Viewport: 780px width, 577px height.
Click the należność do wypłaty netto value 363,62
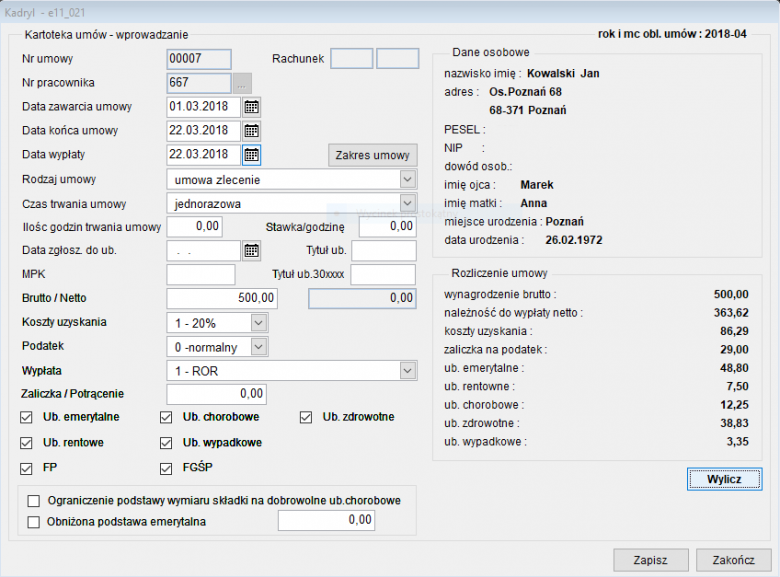(x=731, y=313)
